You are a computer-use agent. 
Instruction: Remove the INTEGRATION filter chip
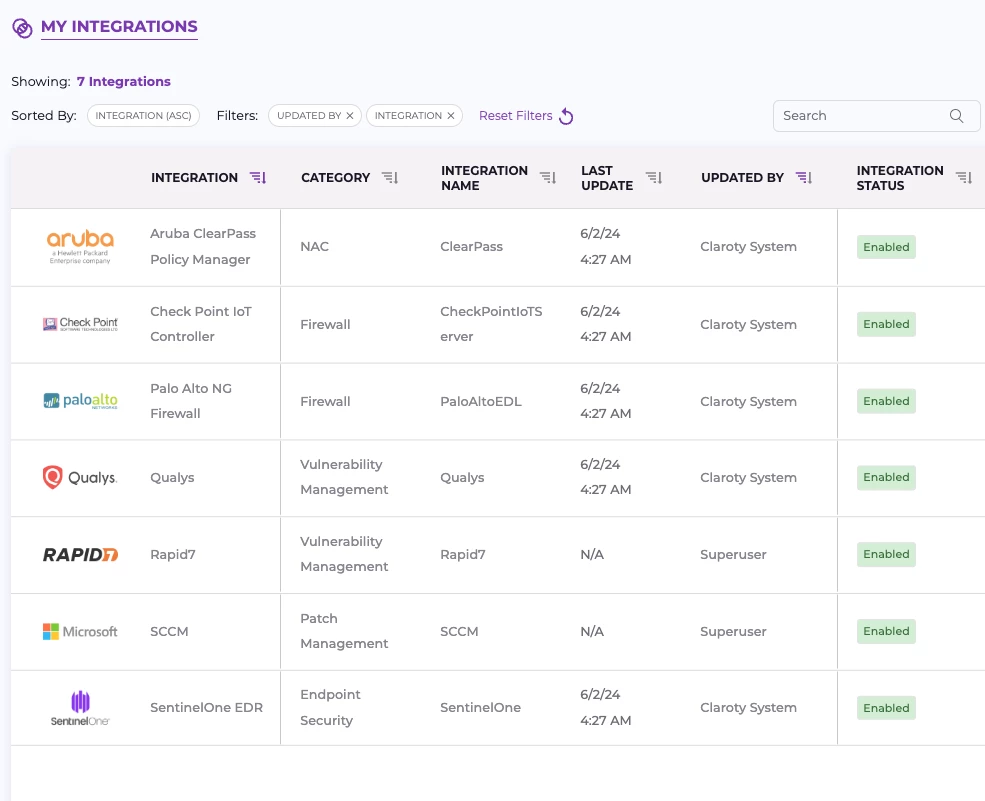coord(450,116)
